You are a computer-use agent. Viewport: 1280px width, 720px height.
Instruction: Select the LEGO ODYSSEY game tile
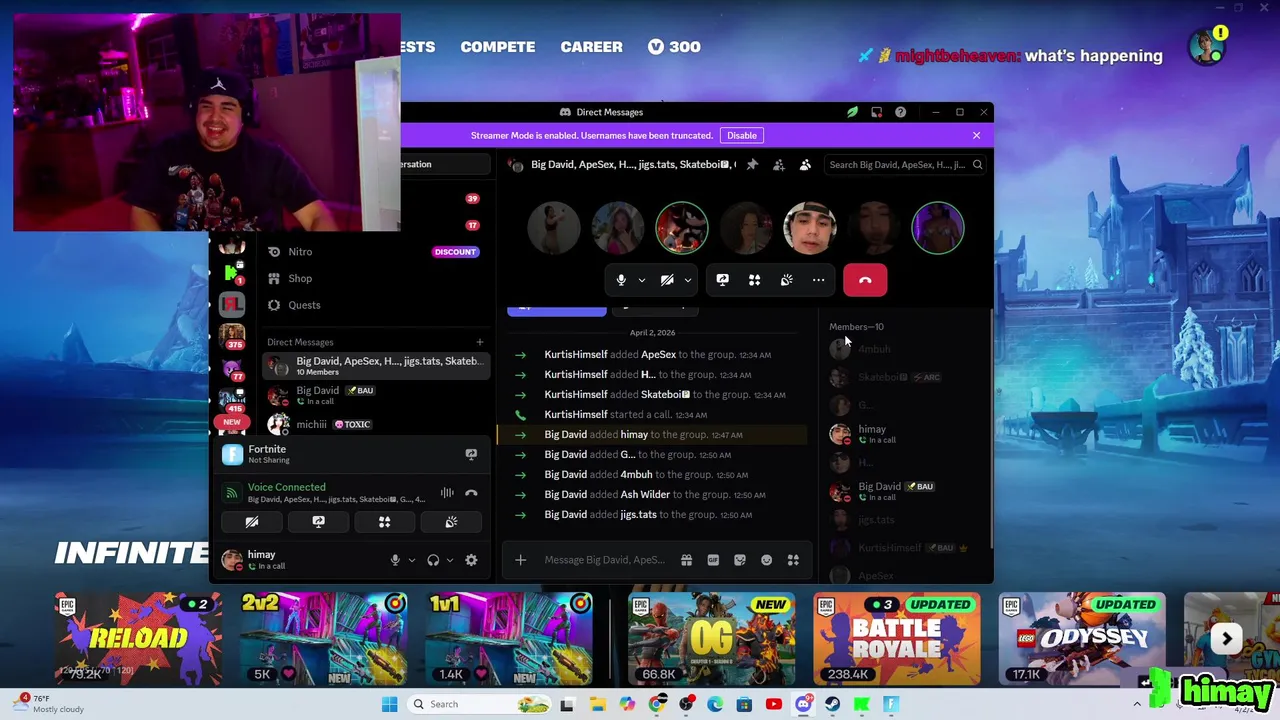pyautogui.click(x=1082, y=638)
